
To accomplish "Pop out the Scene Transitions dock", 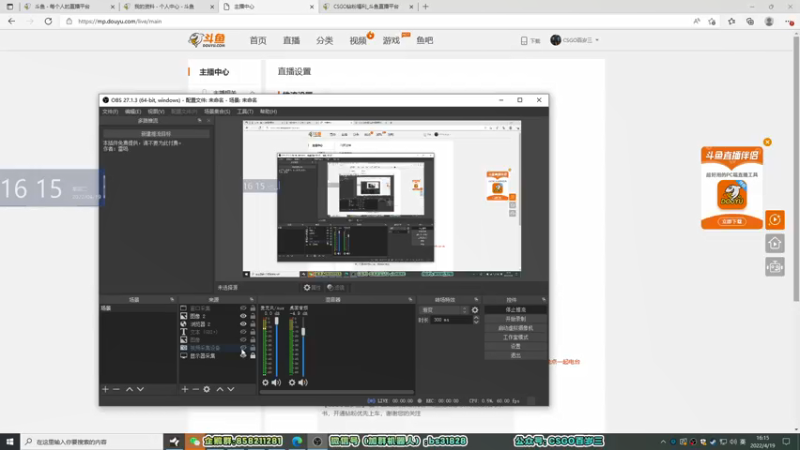I will click(476, 299).
